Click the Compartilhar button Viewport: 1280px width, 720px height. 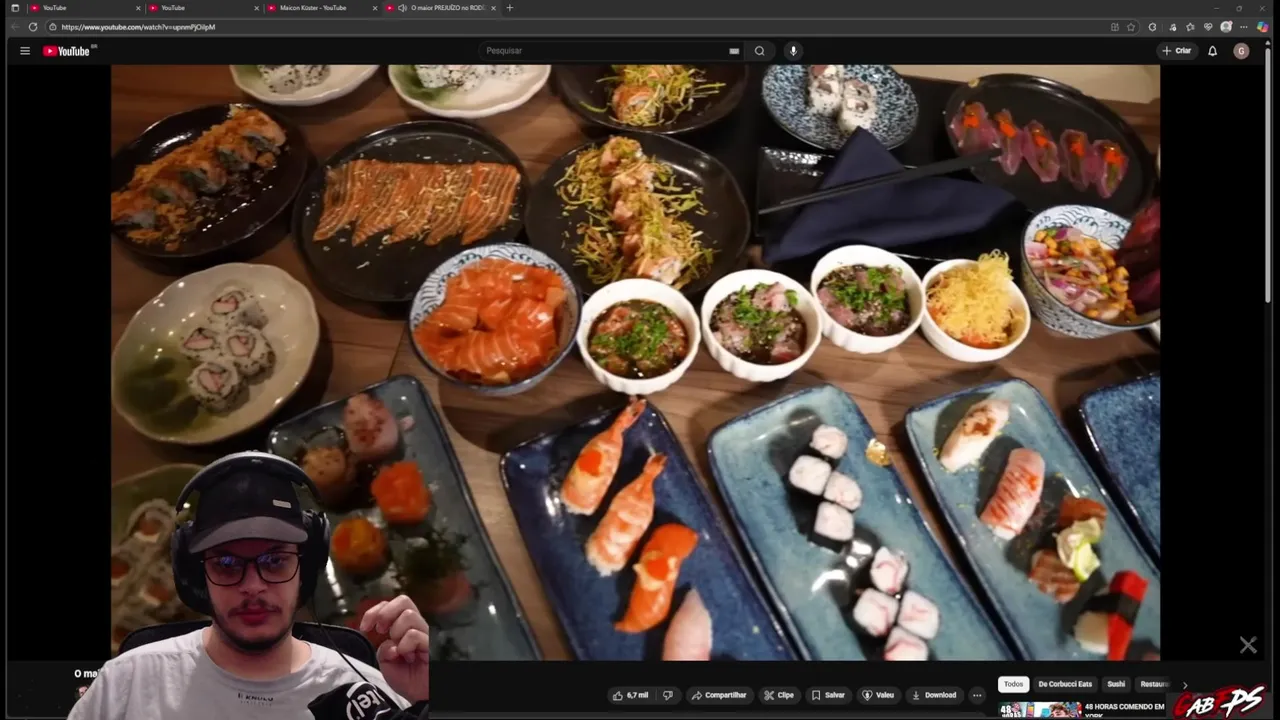(719, 695)
